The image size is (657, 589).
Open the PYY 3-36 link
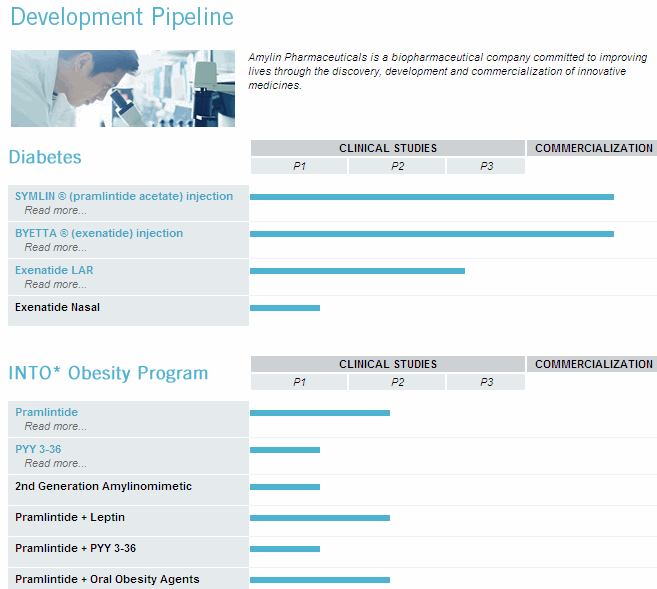(x=38, y=449)
